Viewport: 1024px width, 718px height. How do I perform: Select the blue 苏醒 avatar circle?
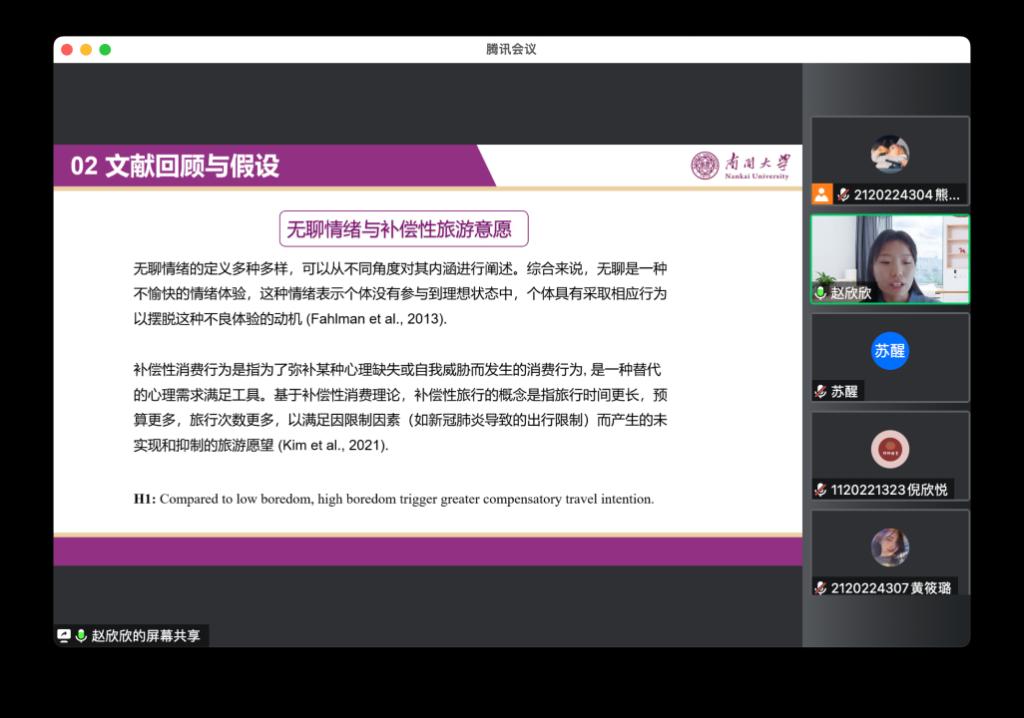coord(889,351)
